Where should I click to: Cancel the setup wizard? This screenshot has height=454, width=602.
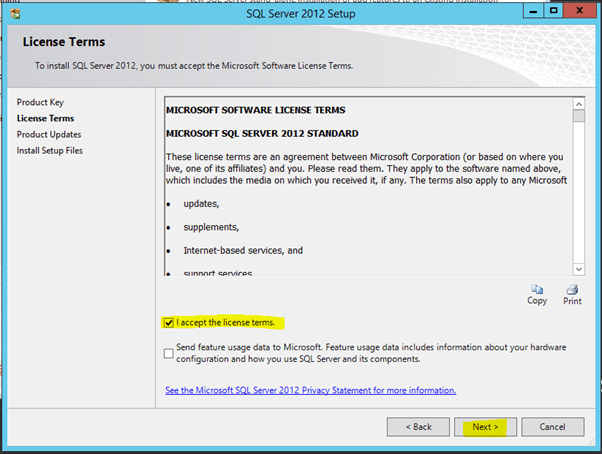pyautogui.click(x=552, y=426)
